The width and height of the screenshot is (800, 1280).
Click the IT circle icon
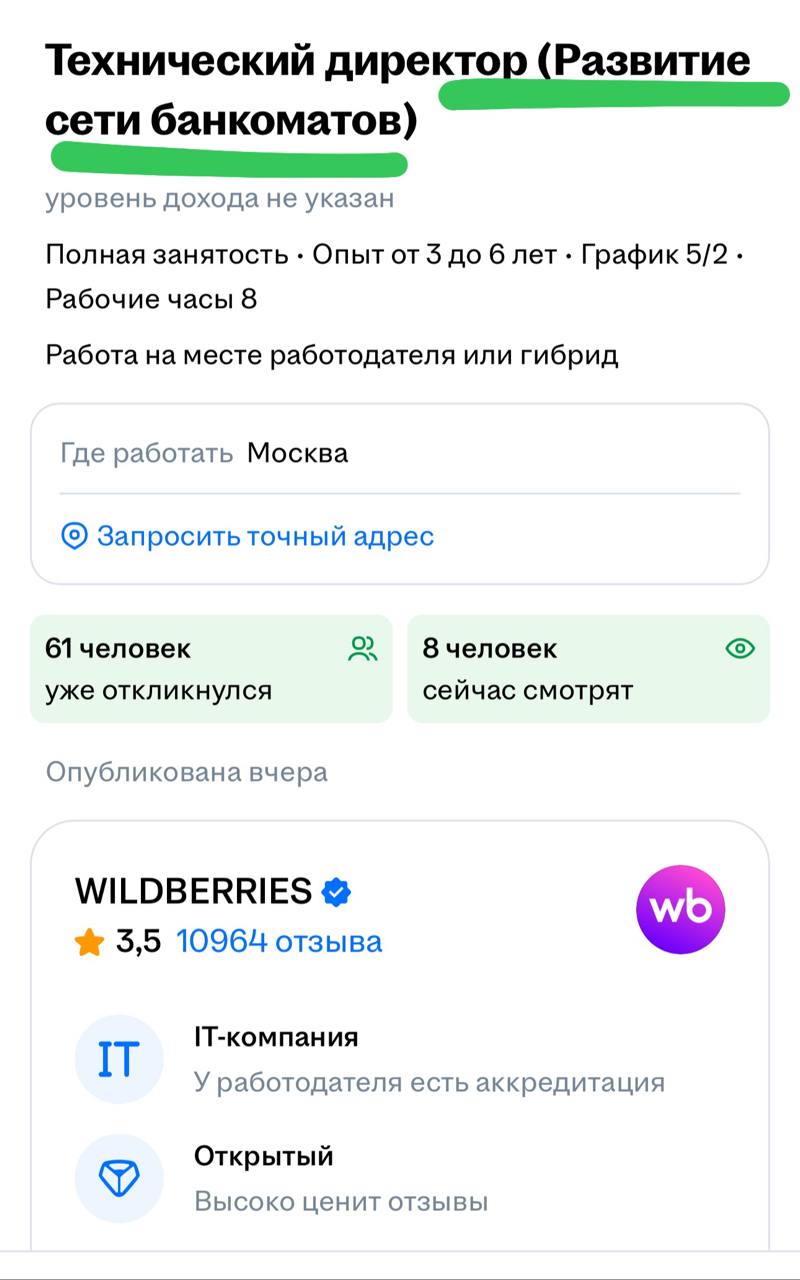(x=119, y=1059)
